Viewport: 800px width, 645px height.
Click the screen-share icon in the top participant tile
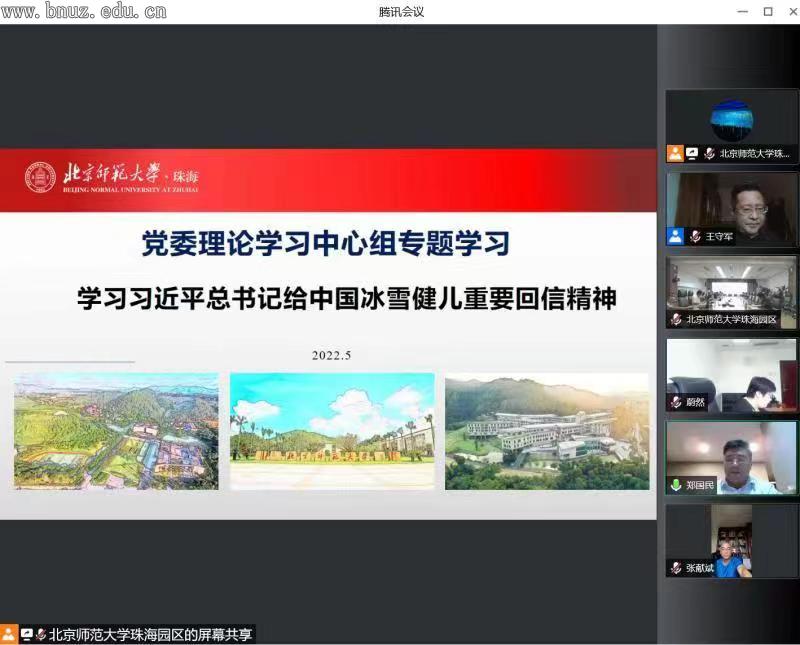[692, 154]
